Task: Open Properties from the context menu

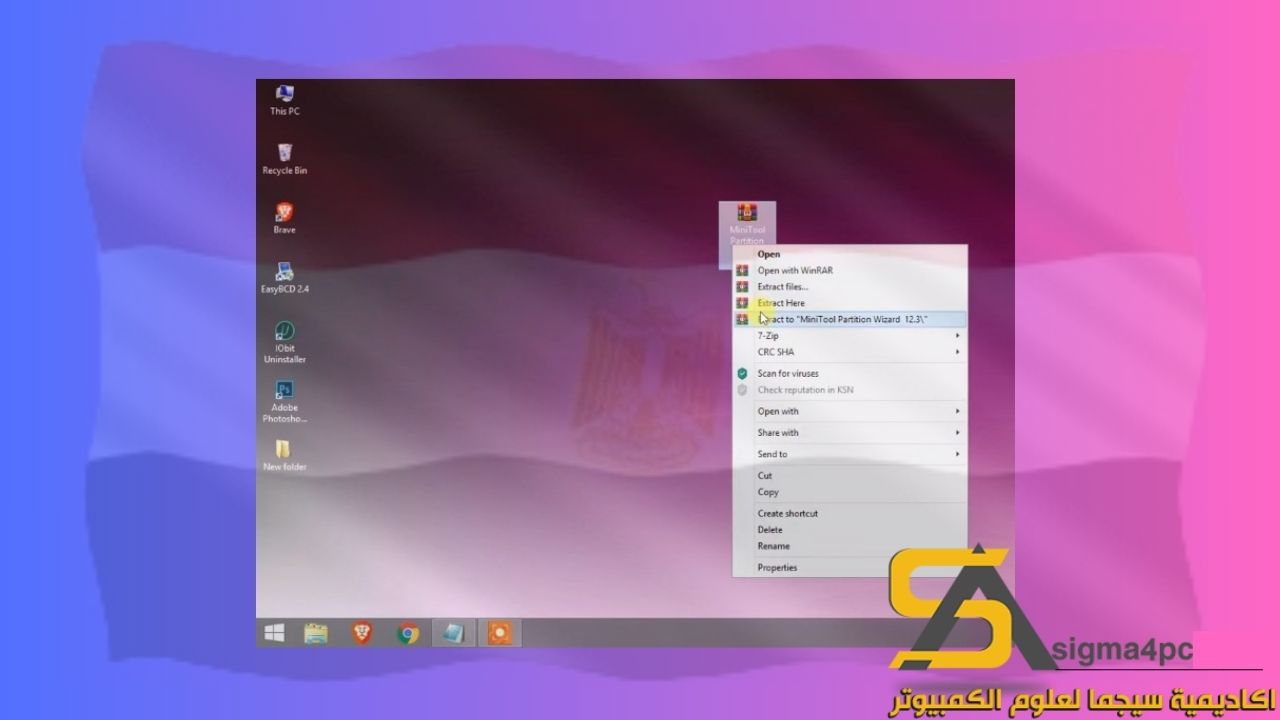Action: pos(850,567)
